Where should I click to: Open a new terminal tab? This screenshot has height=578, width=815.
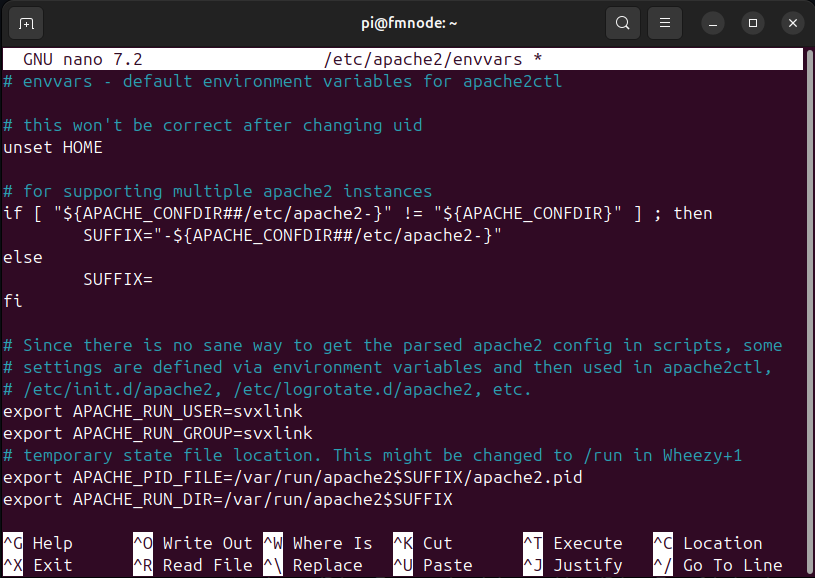pyautogui.click(x=26, y=22)
